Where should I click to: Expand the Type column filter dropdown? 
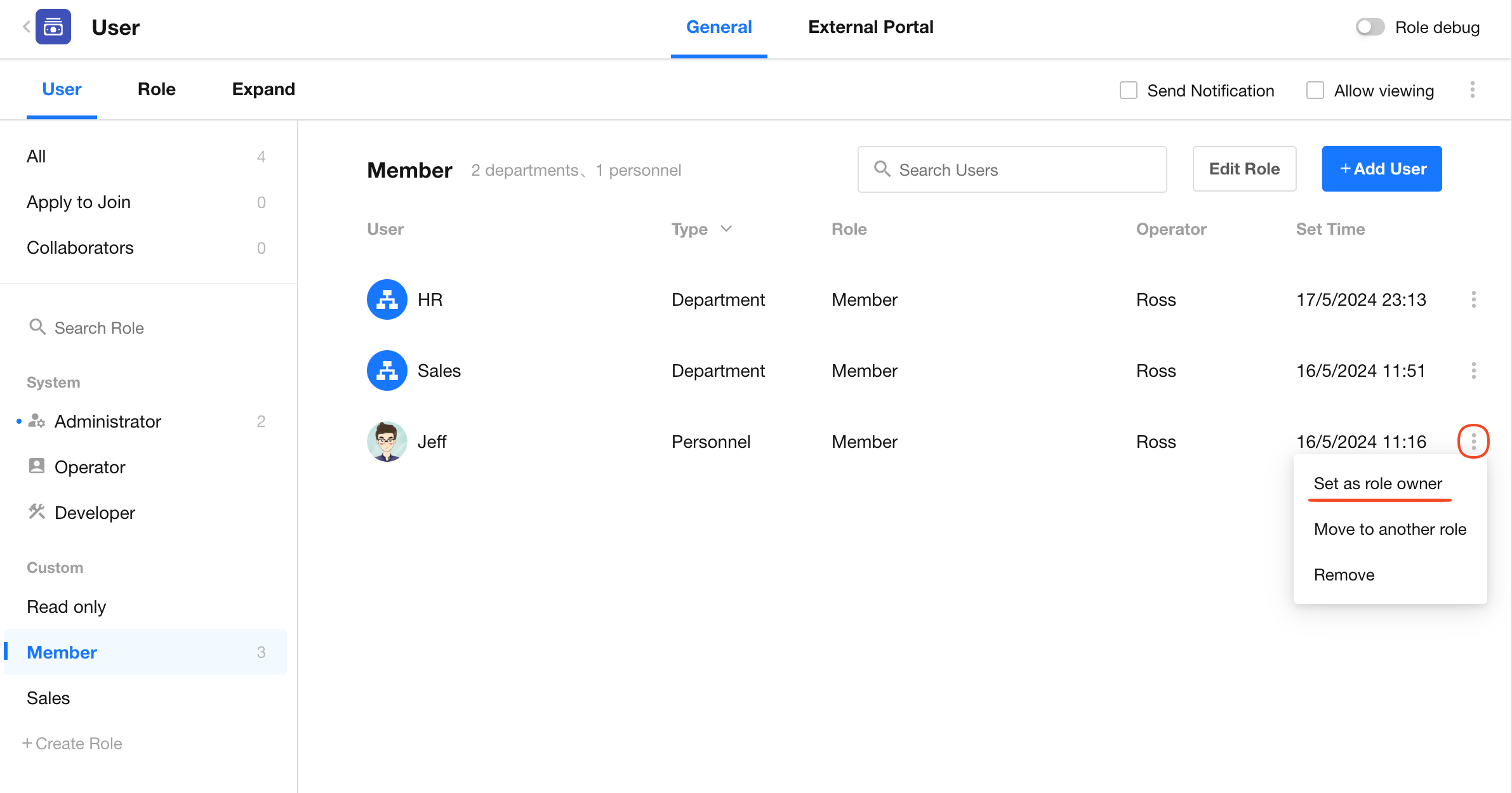tap(727, 229)
